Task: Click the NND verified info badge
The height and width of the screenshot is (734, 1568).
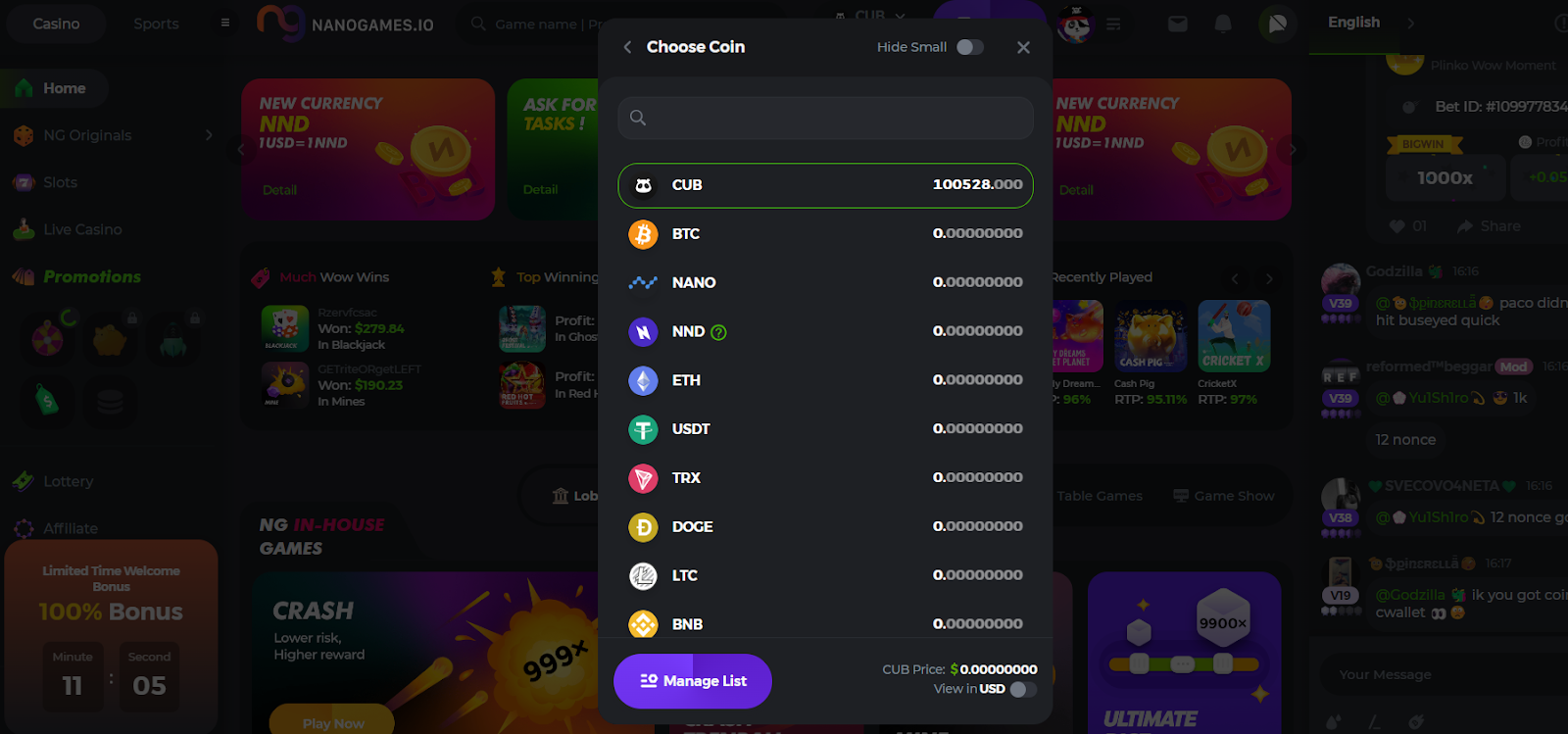Action: coord(718,332)
